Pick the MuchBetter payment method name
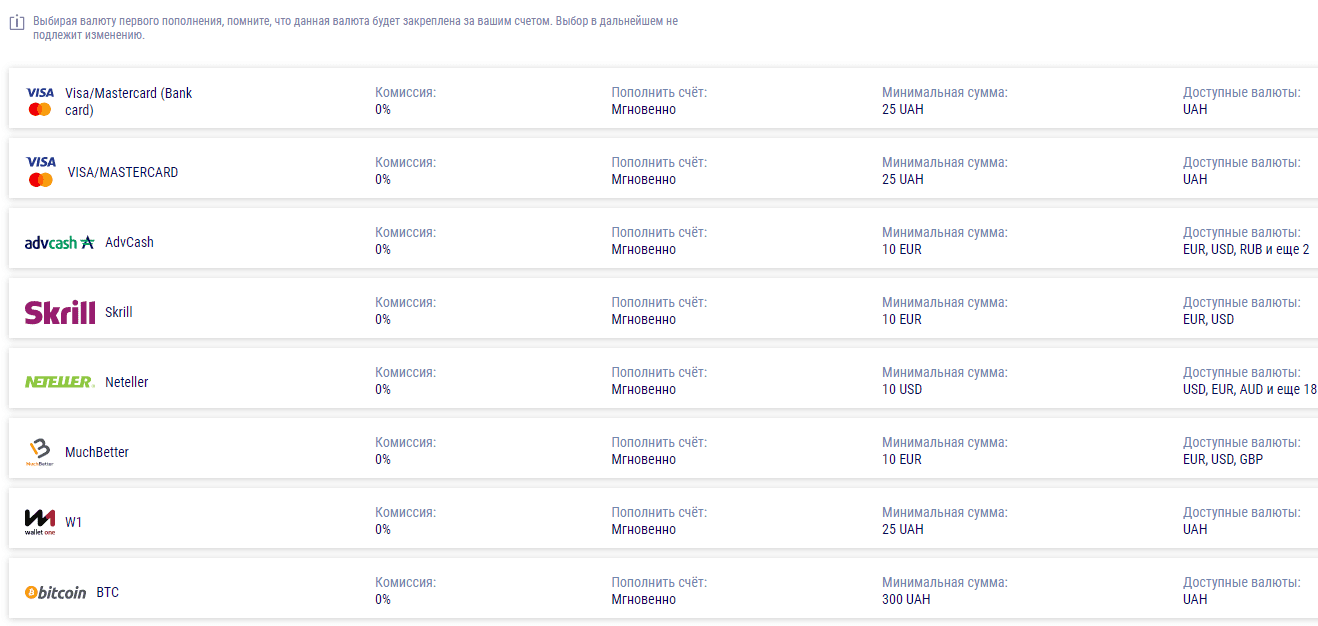The image size is (1318, 626). click(97, 452)
